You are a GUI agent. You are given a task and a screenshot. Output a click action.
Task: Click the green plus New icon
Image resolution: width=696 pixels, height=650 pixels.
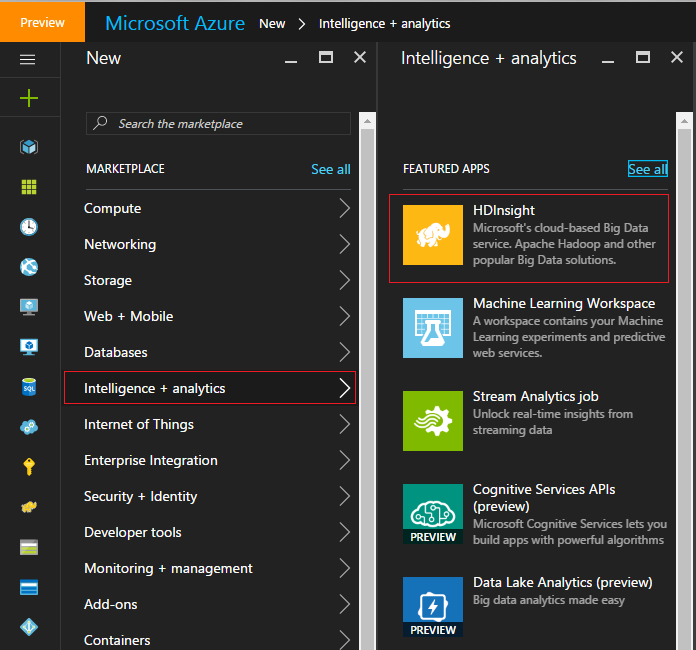pyautogui.click(x=29, y=98)
